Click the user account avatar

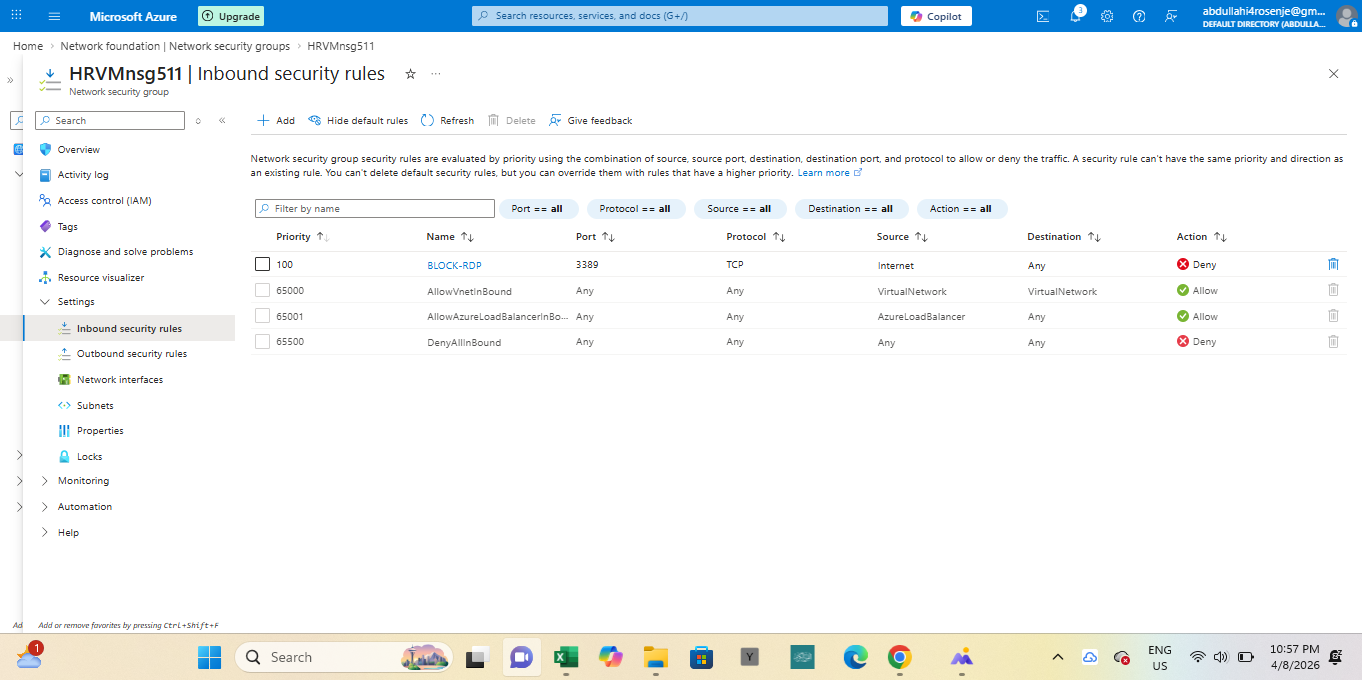[x=1346, y=16]
